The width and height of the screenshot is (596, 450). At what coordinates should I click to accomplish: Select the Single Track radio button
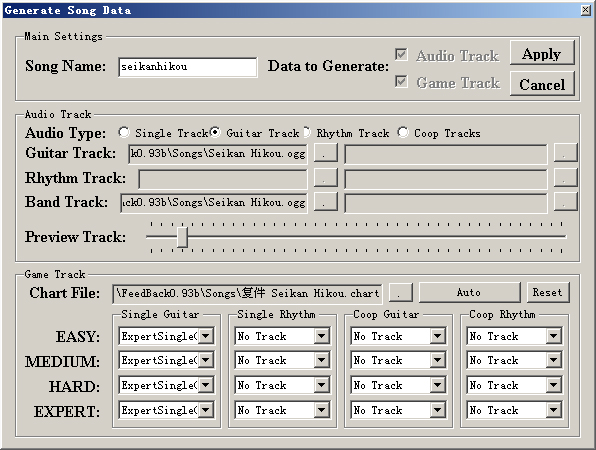pos(124,133)
